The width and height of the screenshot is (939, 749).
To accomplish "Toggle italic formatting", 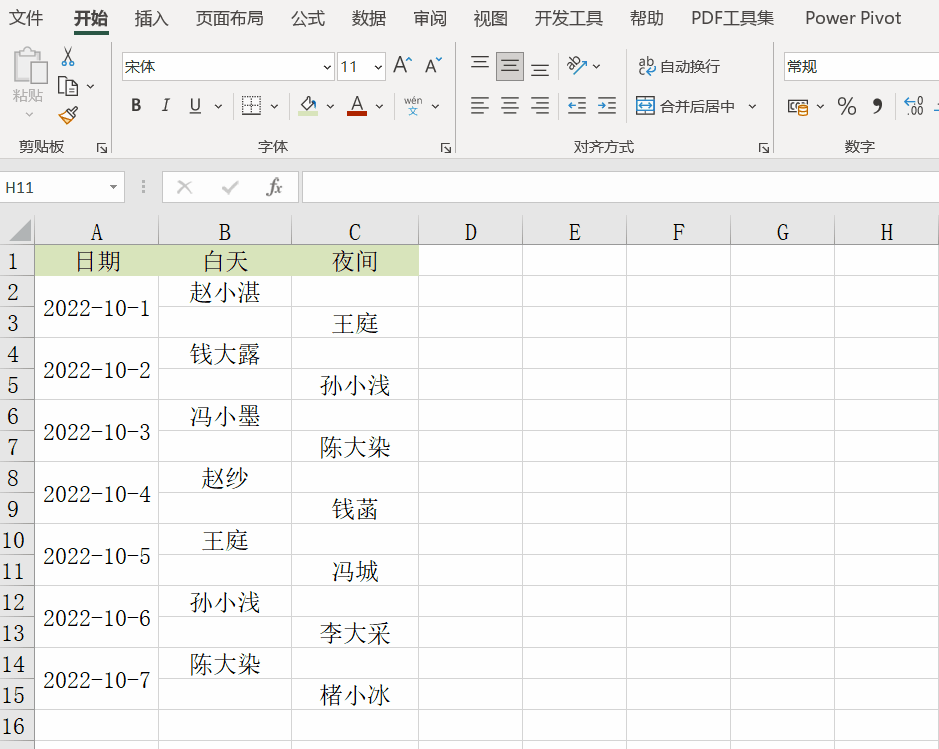I will click(x=165, y=105).
